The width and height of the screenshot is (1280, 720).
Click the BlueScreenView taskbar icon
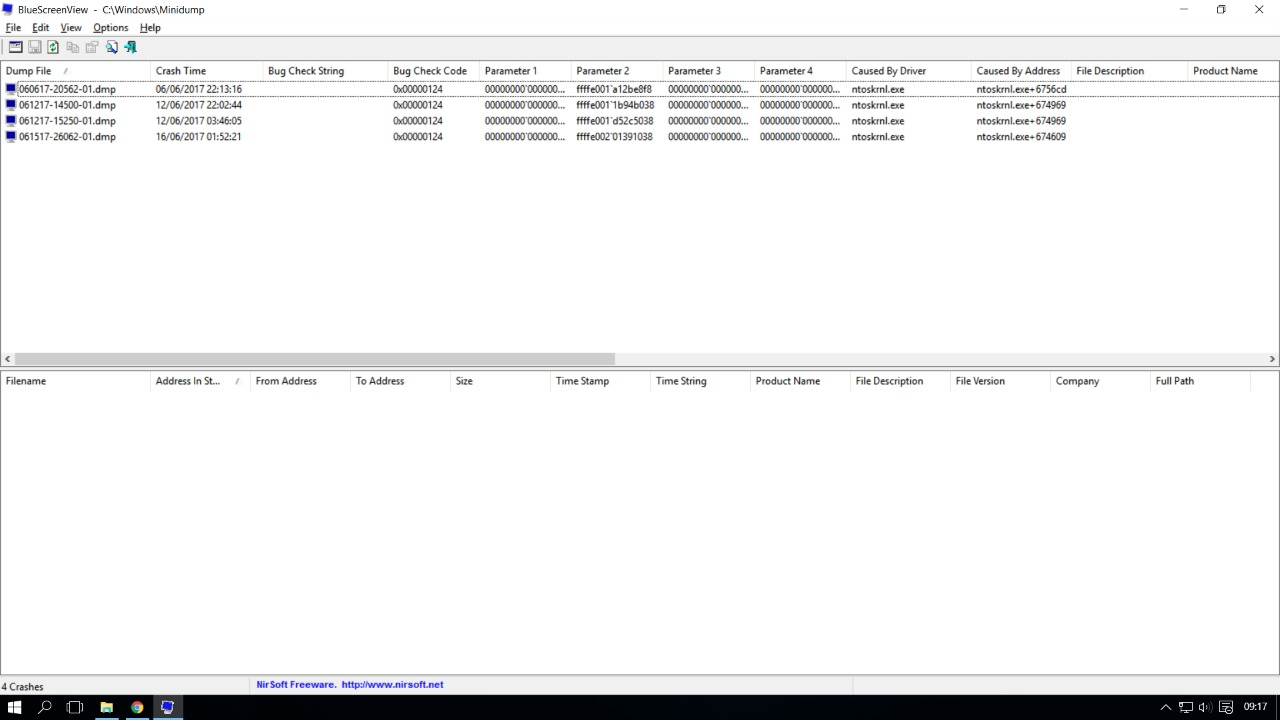[x=167, y=707]
